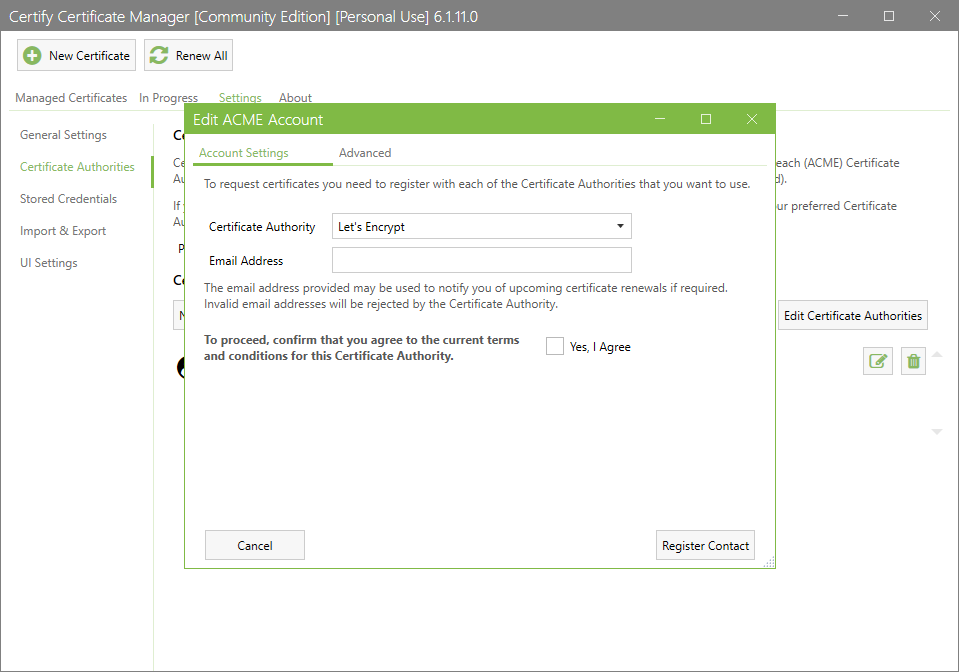Select Certificate Authorities in the sidebar

tap(77, 166)
